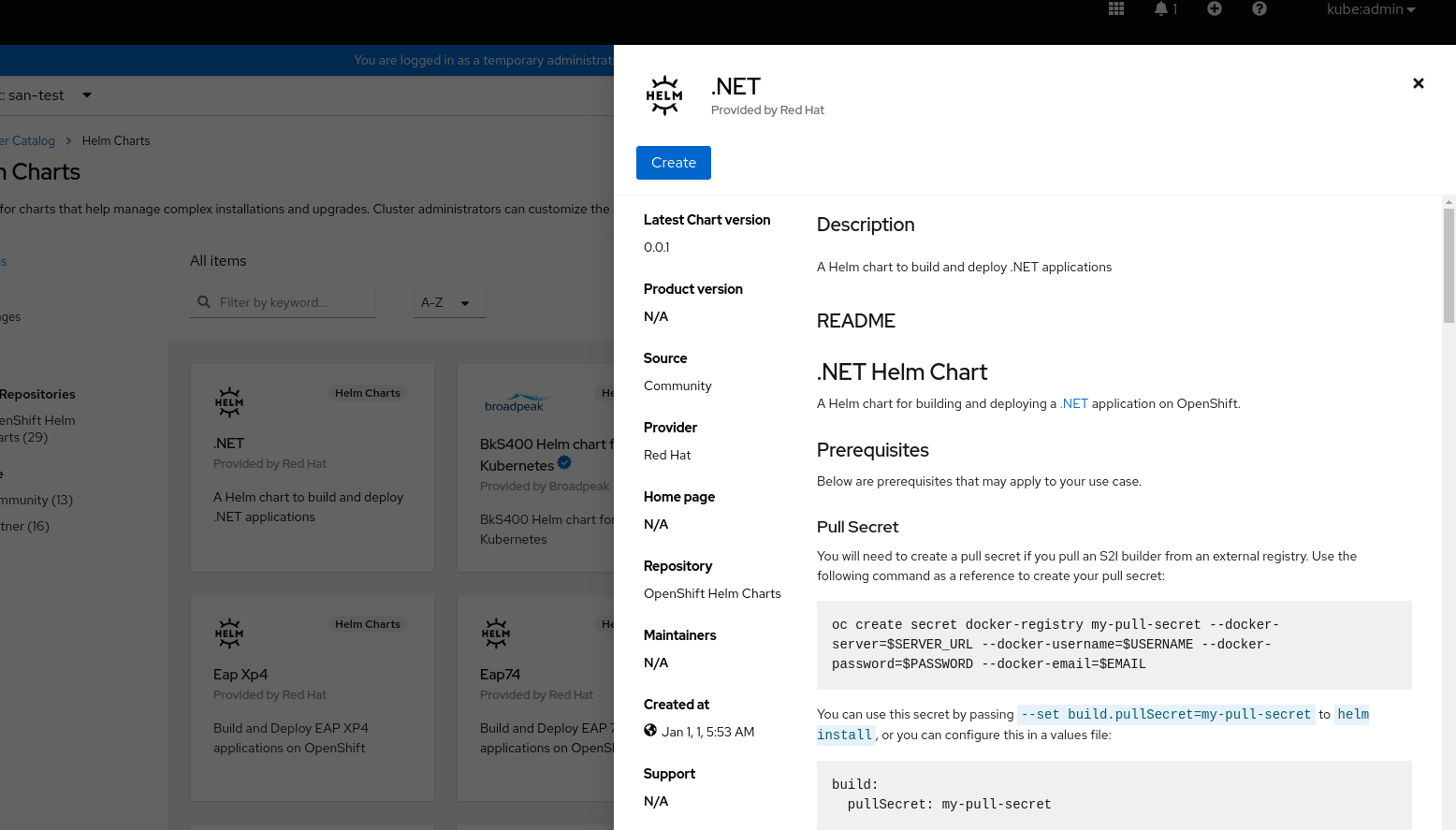This screenshot has width=1456, height=830.
Task: Open the application launcher grid icon
Action: 1116,9
